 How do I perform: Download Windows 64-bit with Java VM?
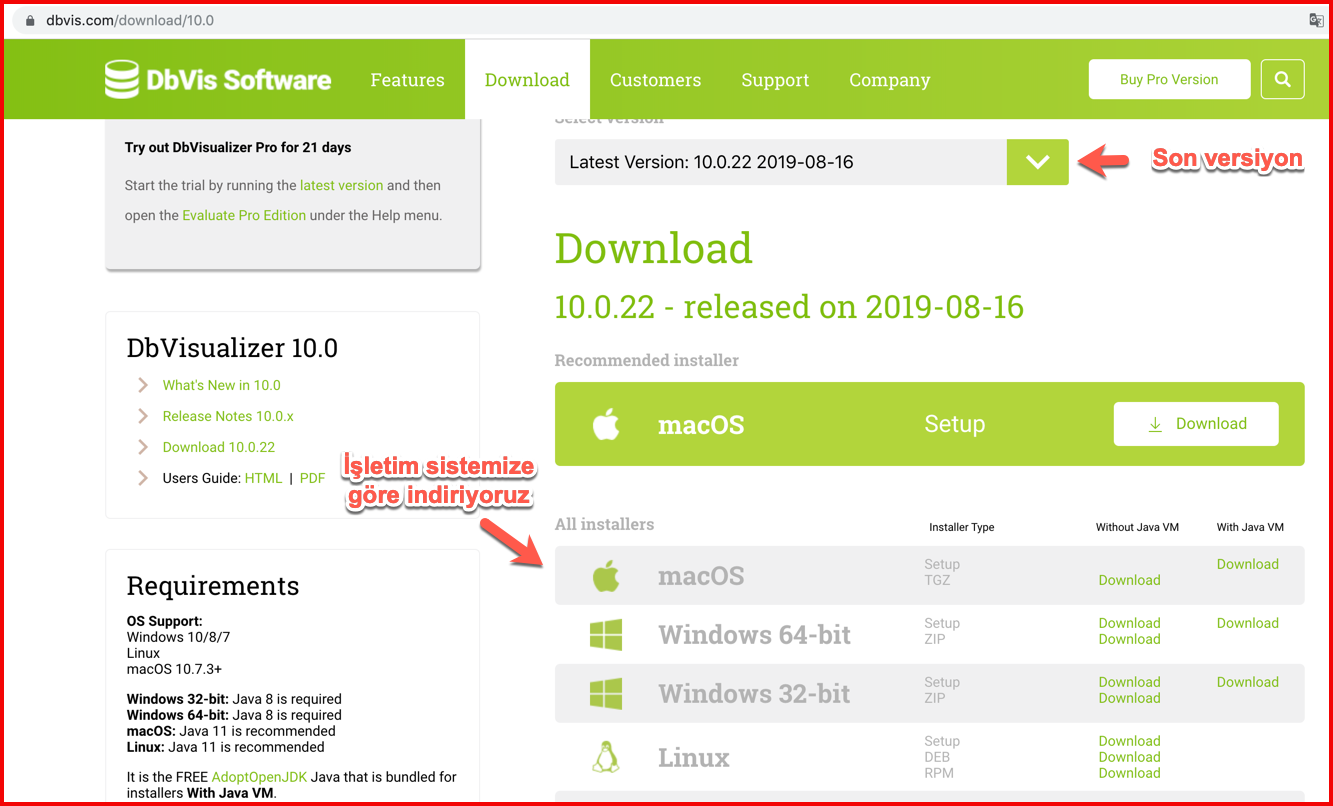(1247, 623)
